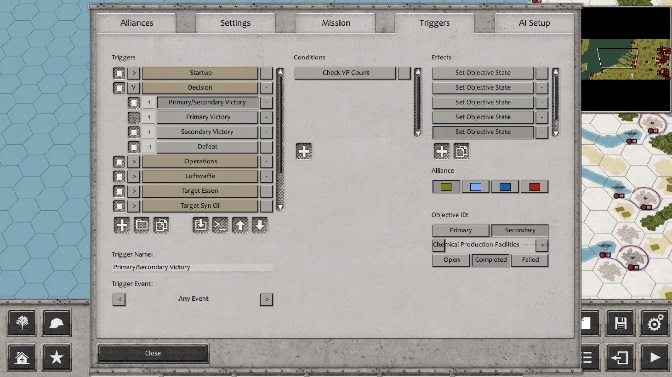672x377 pixels.
Task: Switch to the Alliances tab
Action: coord(136,23)
